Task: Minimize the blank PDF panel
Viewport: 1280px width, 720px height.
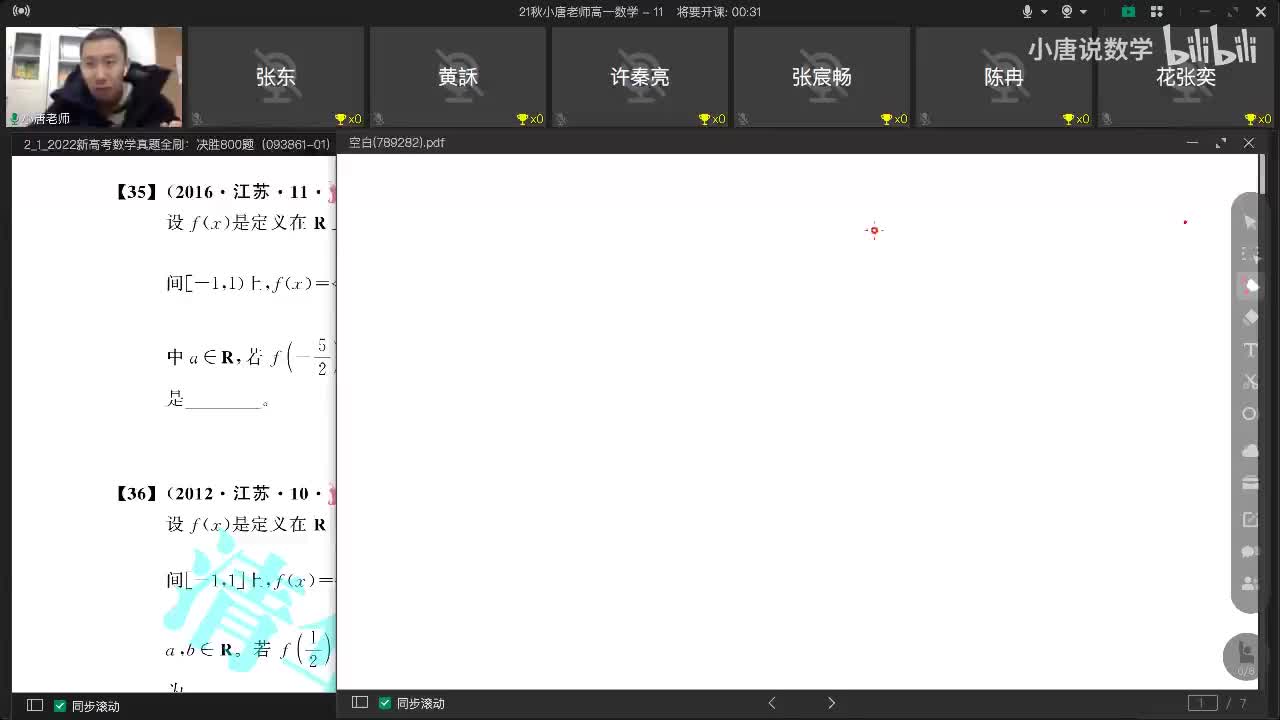Action: [x=1192, y=143]
